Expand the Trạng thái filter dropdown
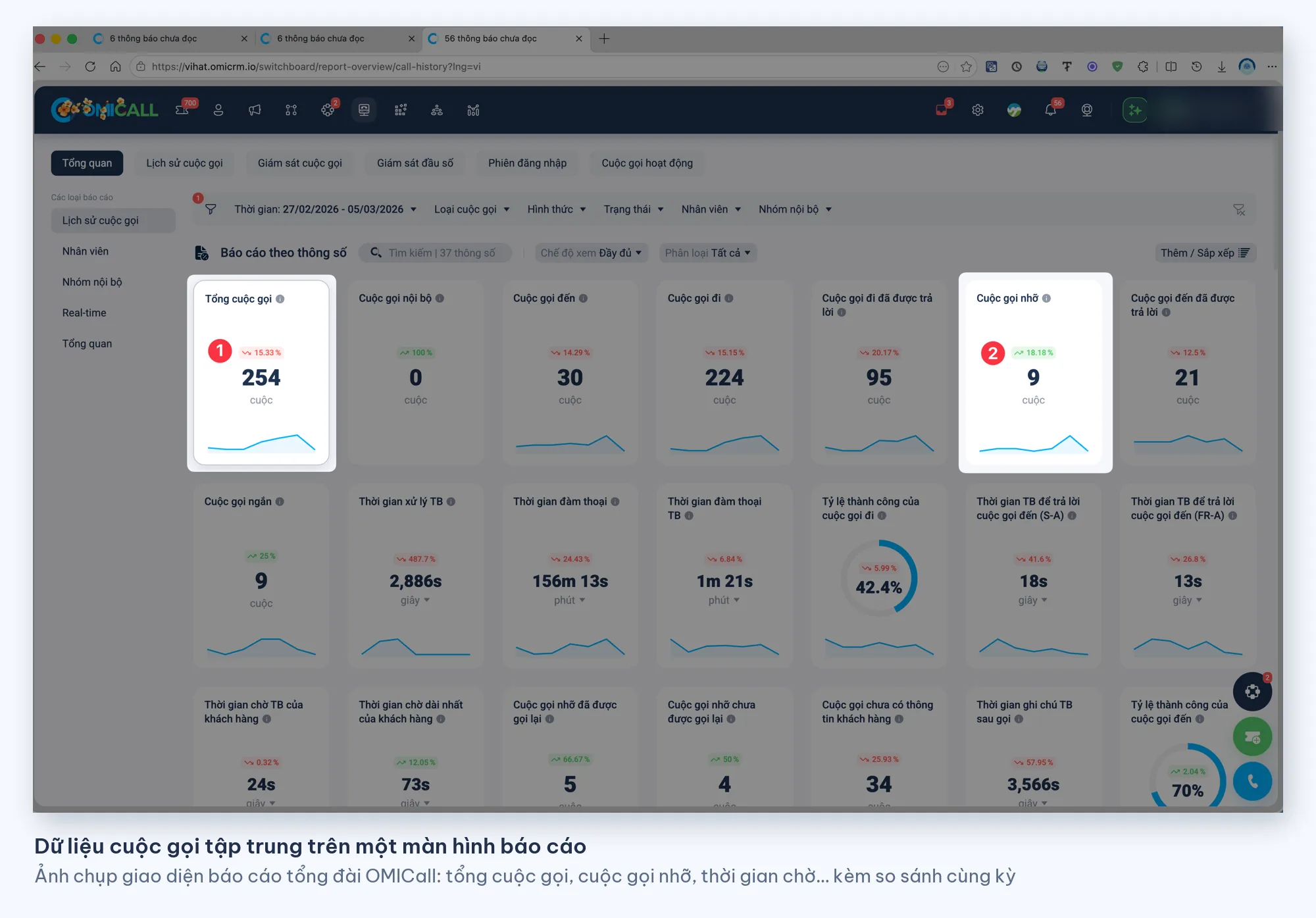 (x=634, y=209)
